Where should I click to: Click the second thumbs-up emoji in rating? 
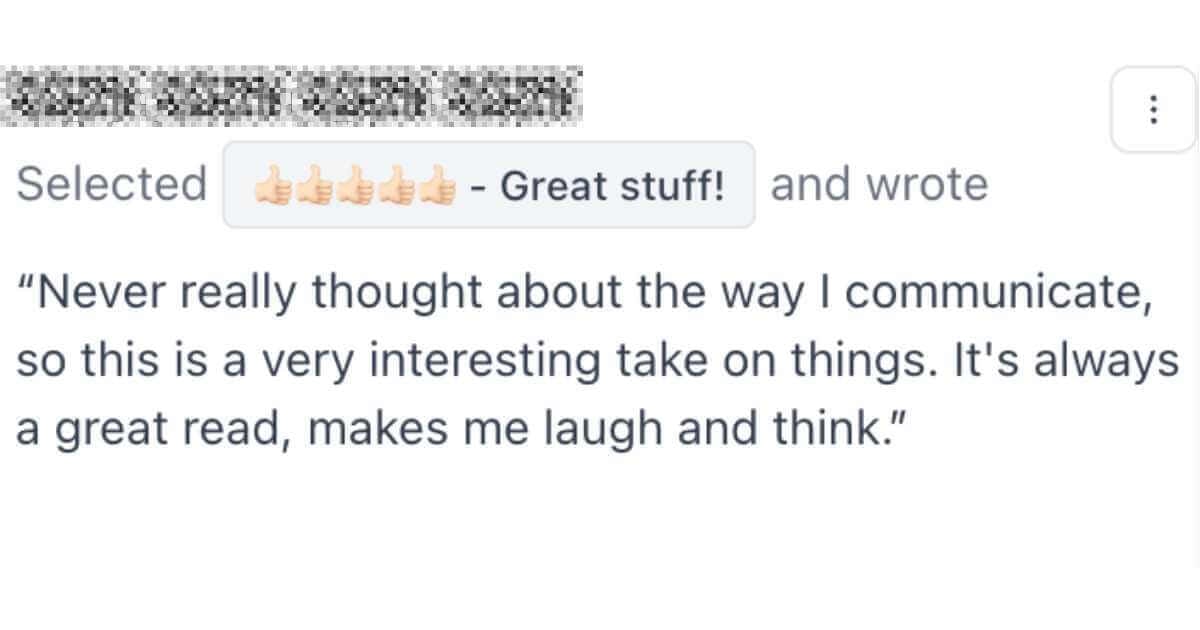[x=314, y=186]
